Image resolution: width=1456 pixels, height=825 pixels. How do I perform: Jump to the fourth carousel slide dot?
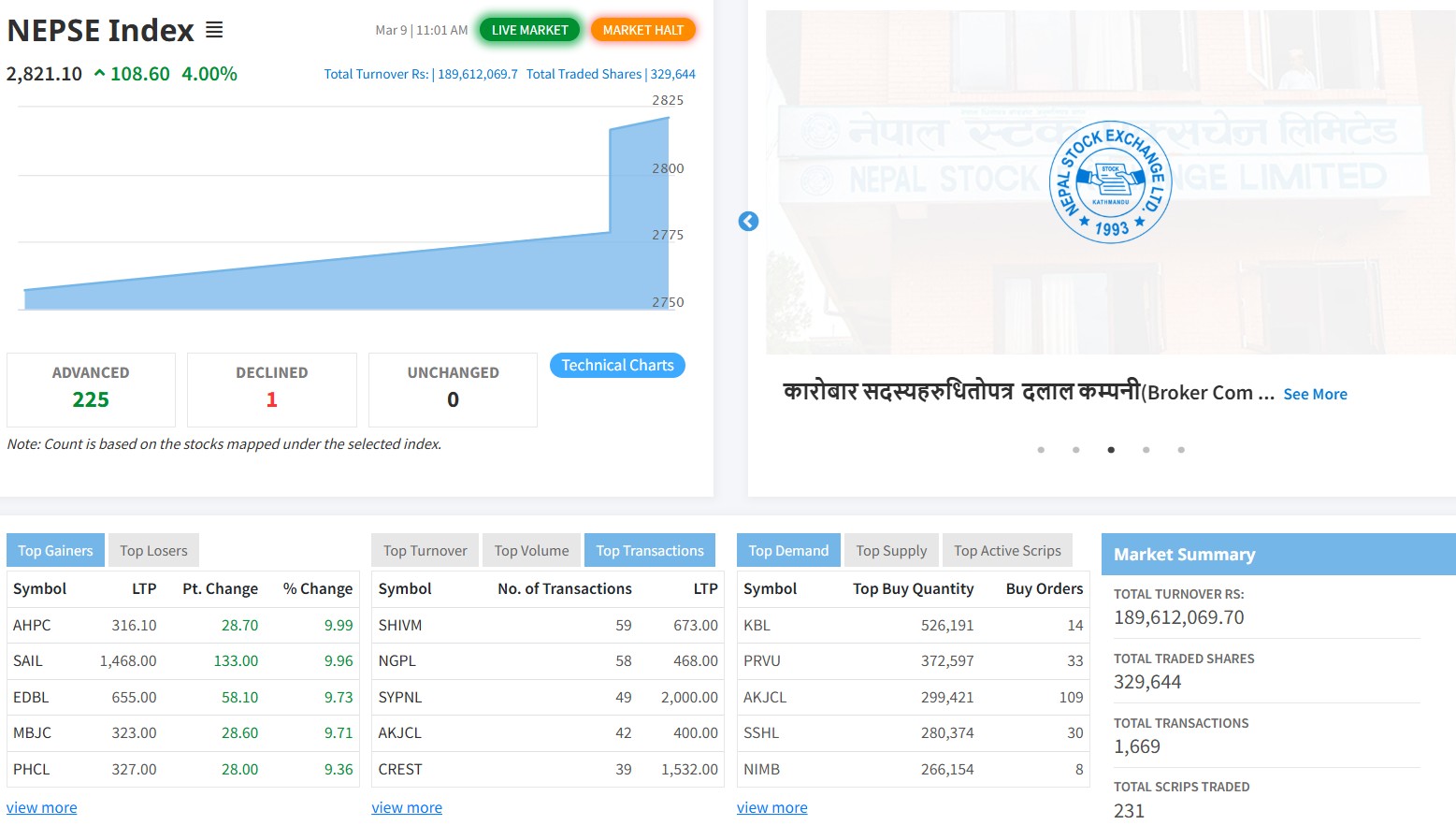tap(1146, 450)
